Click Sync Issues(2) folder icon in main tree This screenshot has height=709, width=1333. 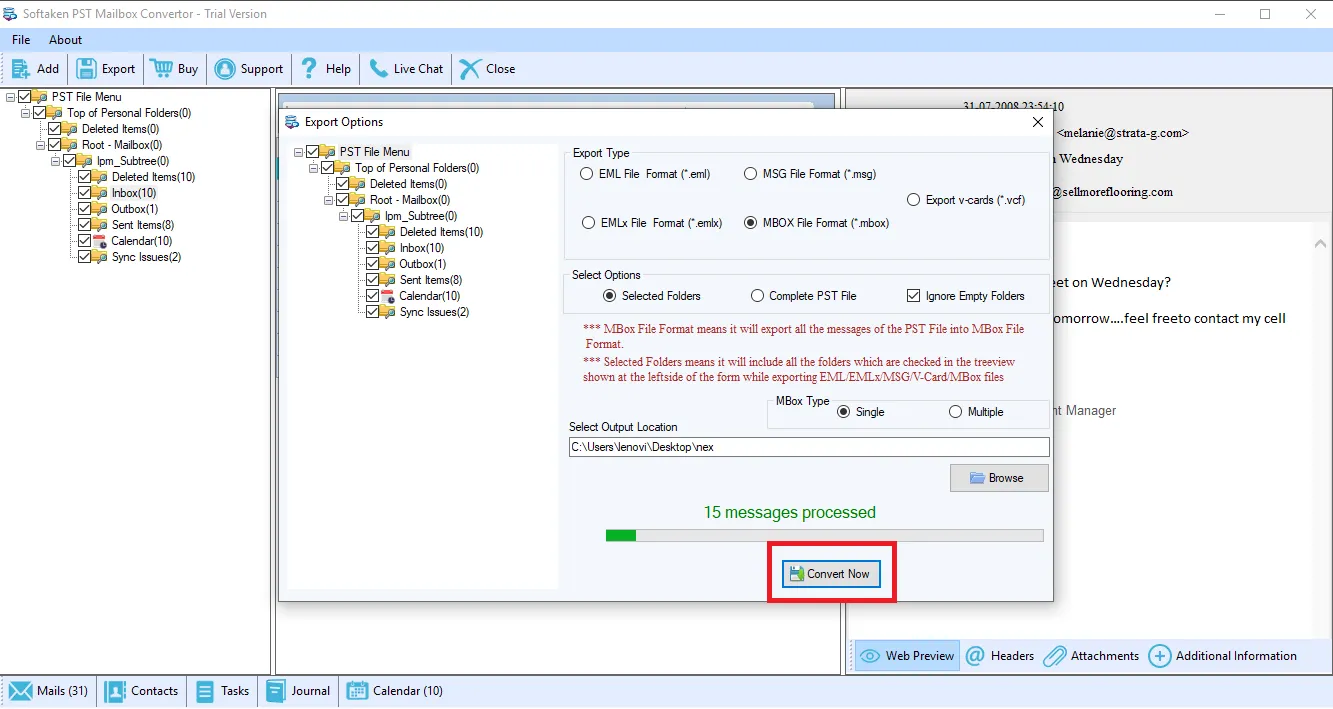coord(100,257)
